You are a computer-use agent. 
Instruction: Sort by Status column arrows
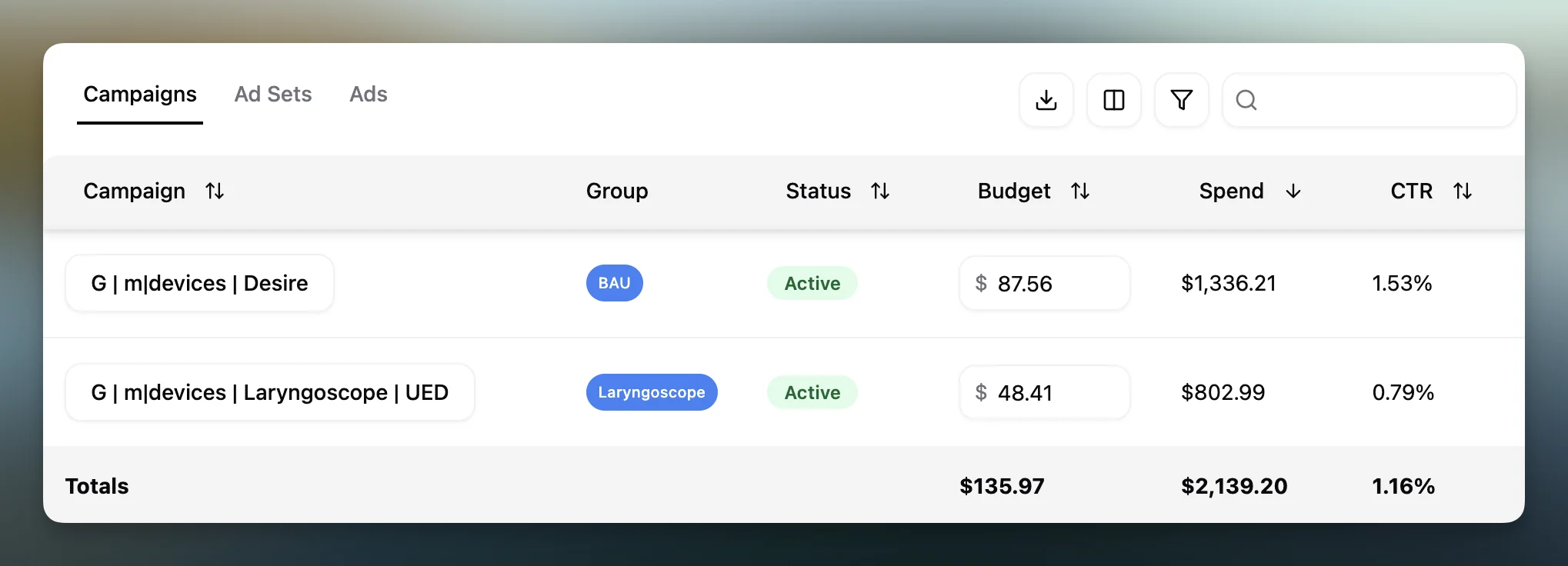click(880, 191)
